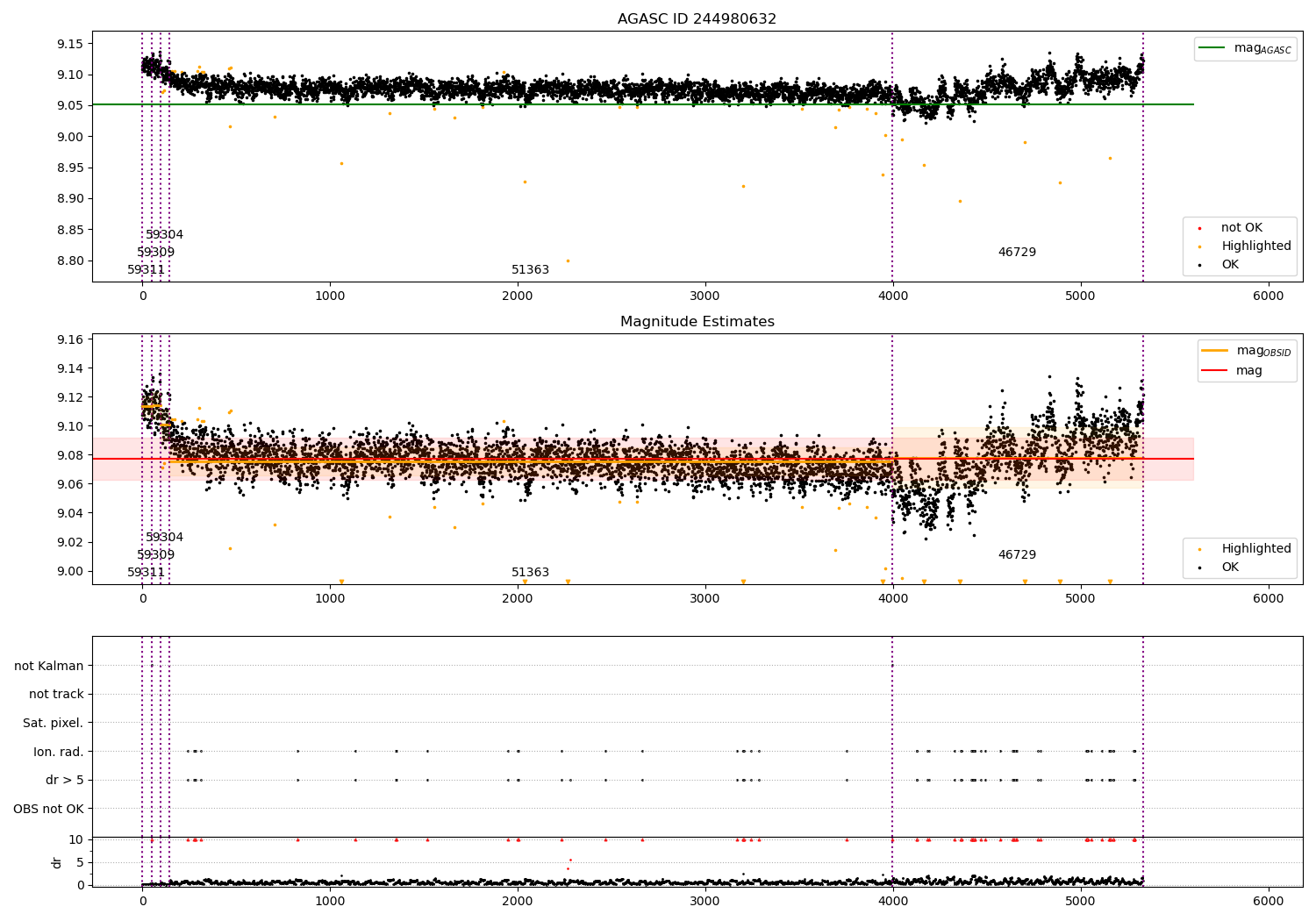Screen dimensions: 1316x921
Task: Click the 59309 annotation in the top plot
Action: click(x=155, y=253)
